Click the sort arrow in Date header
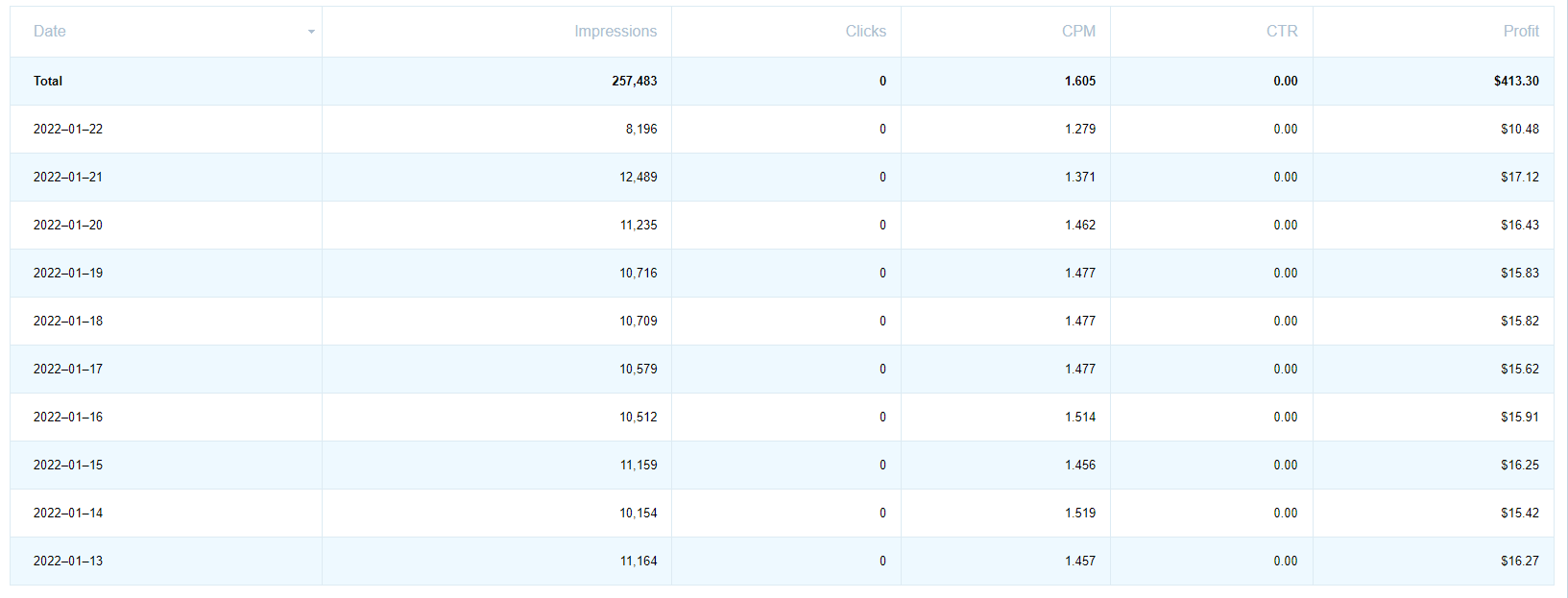This screenshot has height=598, width=1568. coord(311,32)
